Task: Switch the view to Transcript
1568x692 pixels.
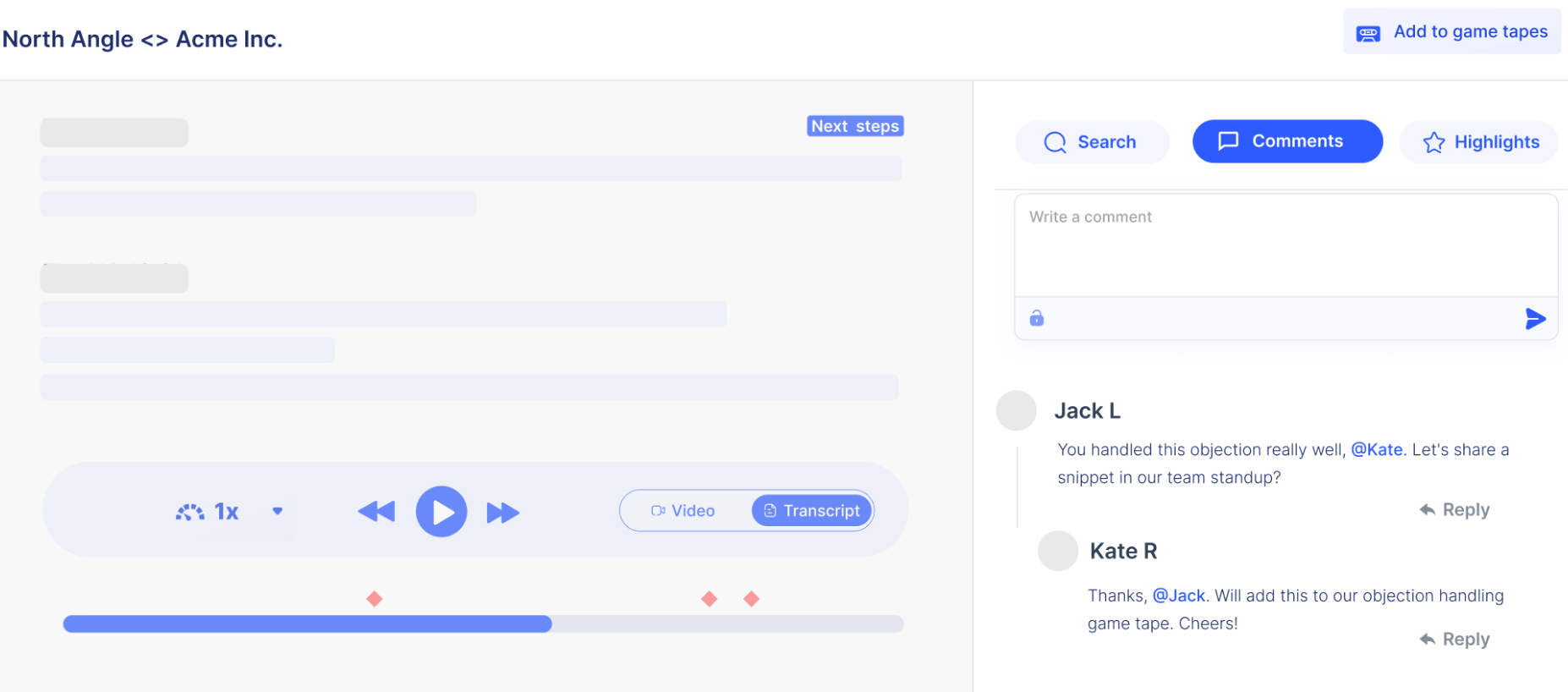Action: 812,511
